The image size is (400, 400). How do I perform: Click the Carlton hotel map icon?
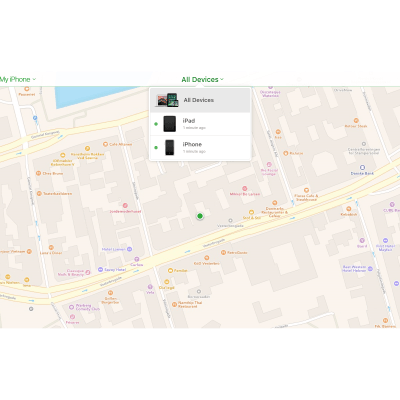point(137,259)
